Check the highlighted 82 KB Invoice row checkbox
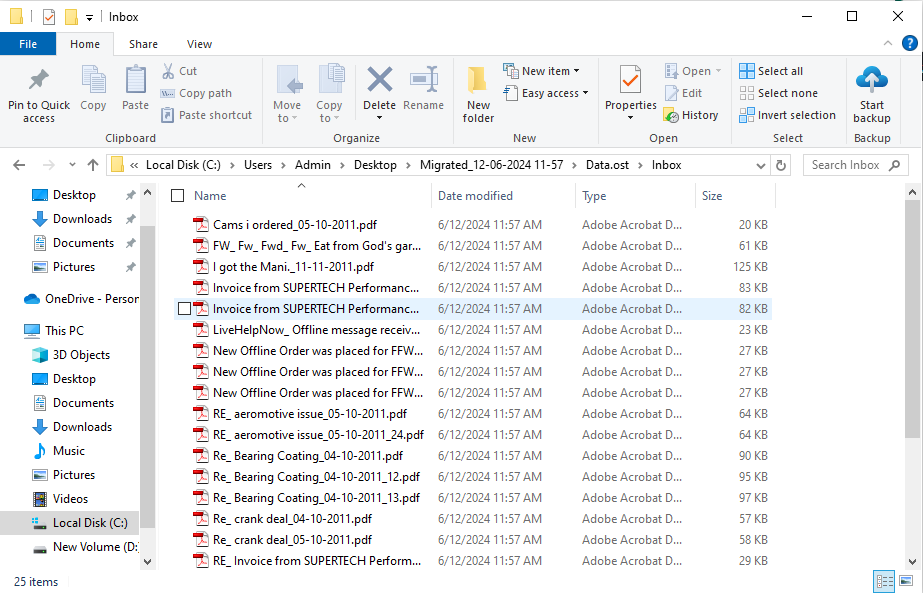 tap(184, 309)
